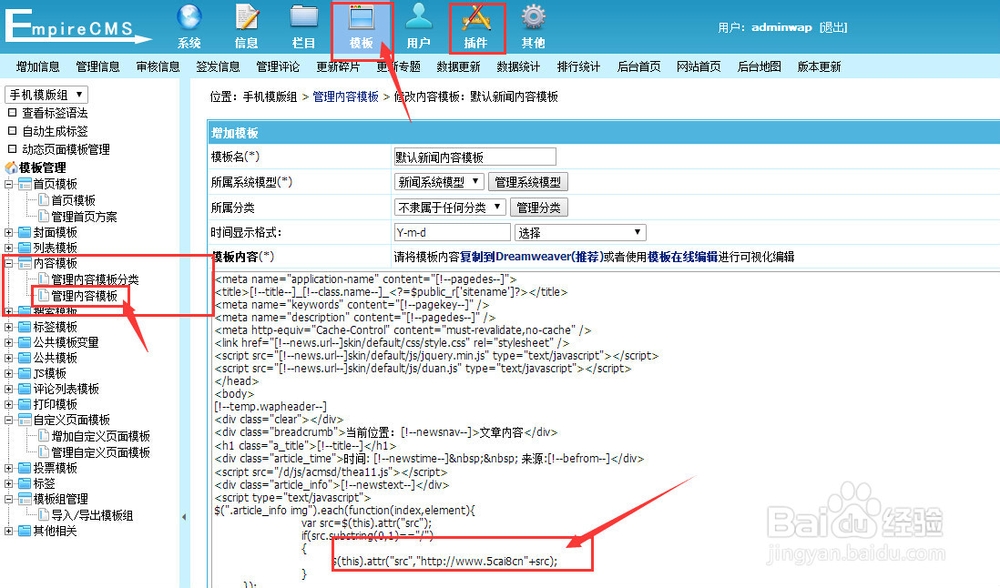
Task: Open the 插件 tools icon
Action: click(x=476, y=18)
